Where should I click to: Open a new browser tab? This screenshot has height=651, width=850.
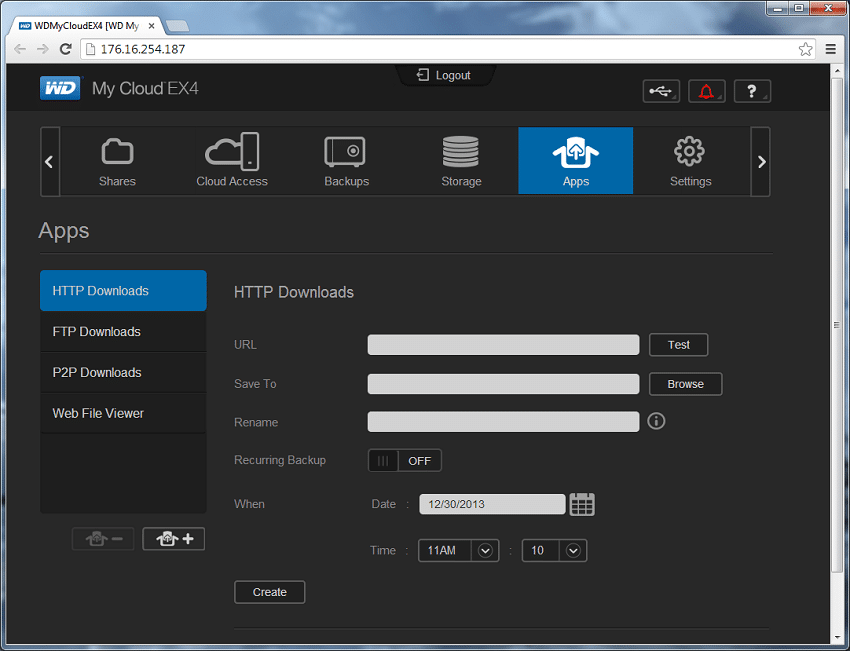coord(177,26)
